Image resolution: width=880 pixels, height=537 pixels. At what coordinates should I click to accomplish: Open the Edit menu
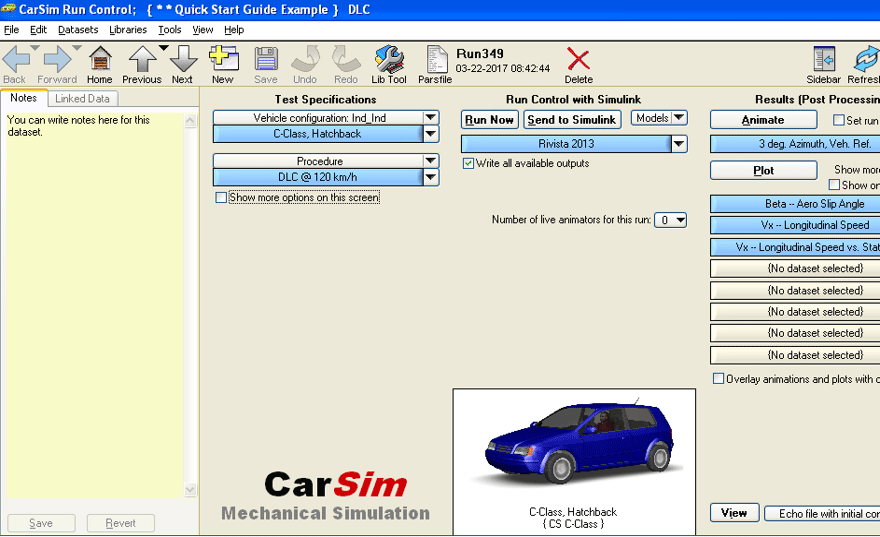click(x=38, y=30)
